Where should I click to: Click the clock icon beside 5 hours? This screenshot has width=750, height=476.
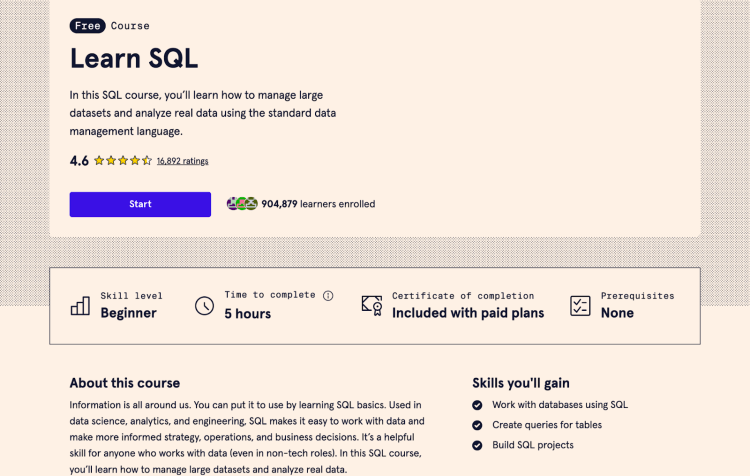(204, 306)
